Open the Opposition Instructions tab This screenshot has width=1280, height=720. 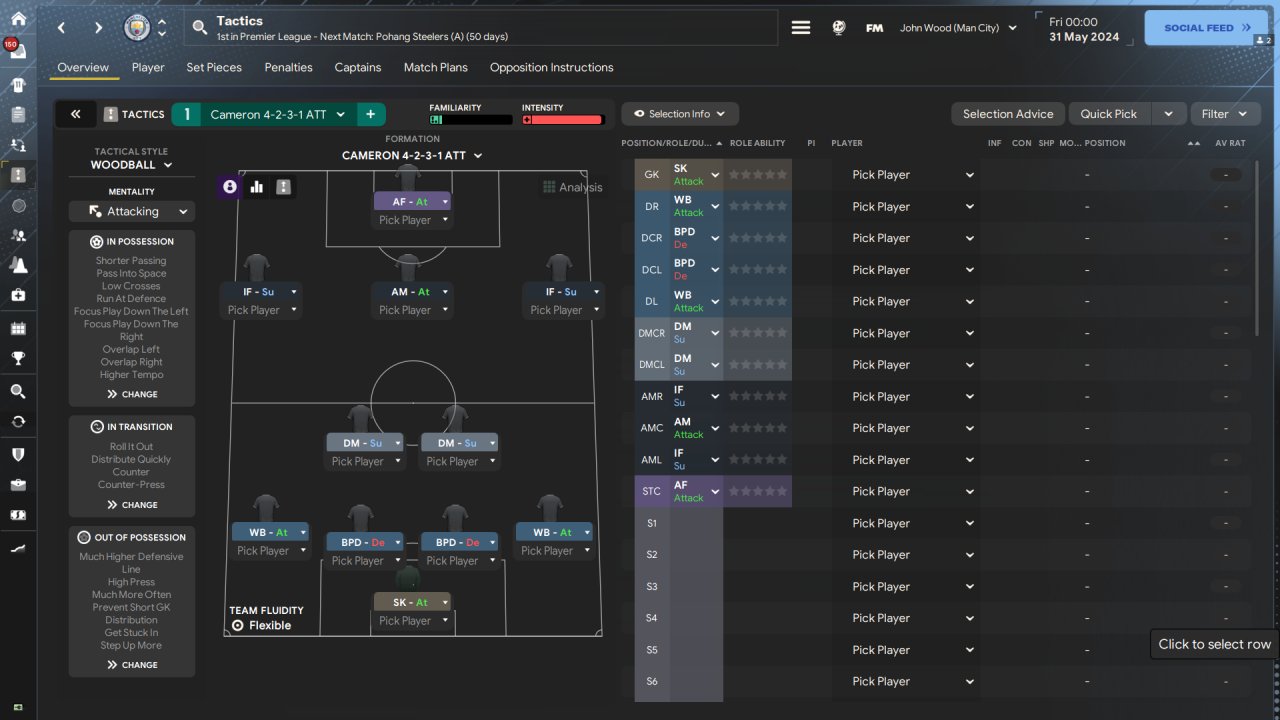coord(552,68)
